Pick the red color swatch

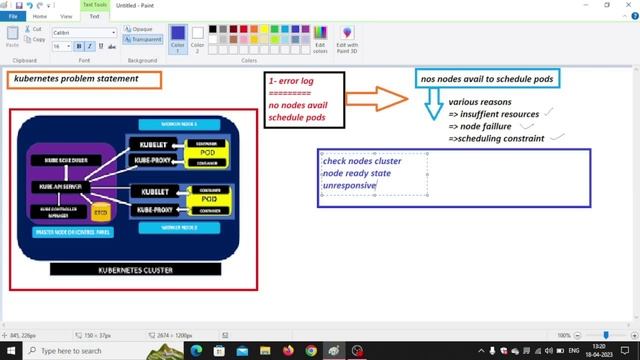[244, 29]
